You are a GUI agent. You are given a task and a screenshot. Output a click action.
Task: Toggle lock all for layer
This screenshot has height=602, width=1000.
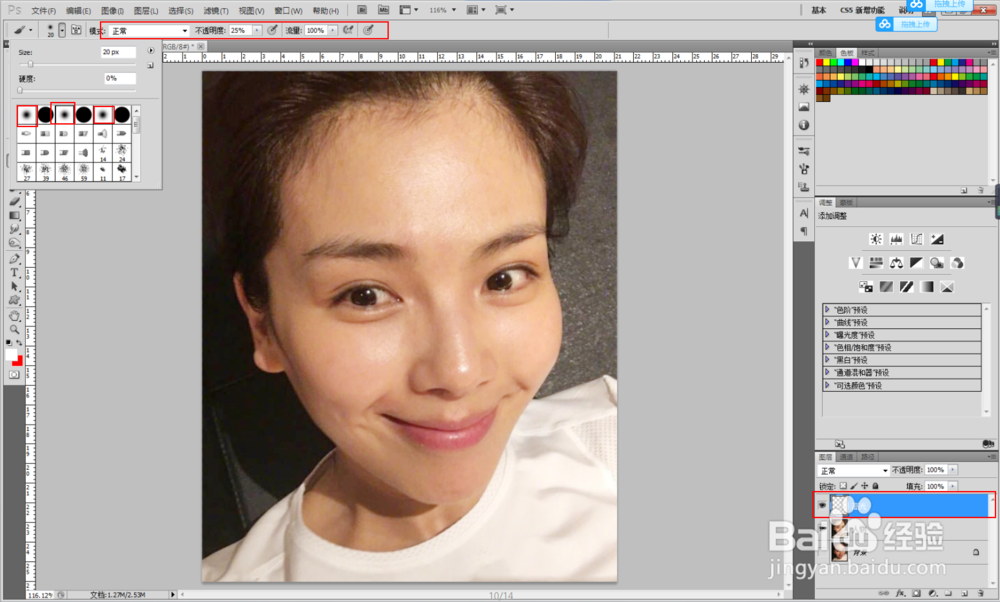coord(876,486)
